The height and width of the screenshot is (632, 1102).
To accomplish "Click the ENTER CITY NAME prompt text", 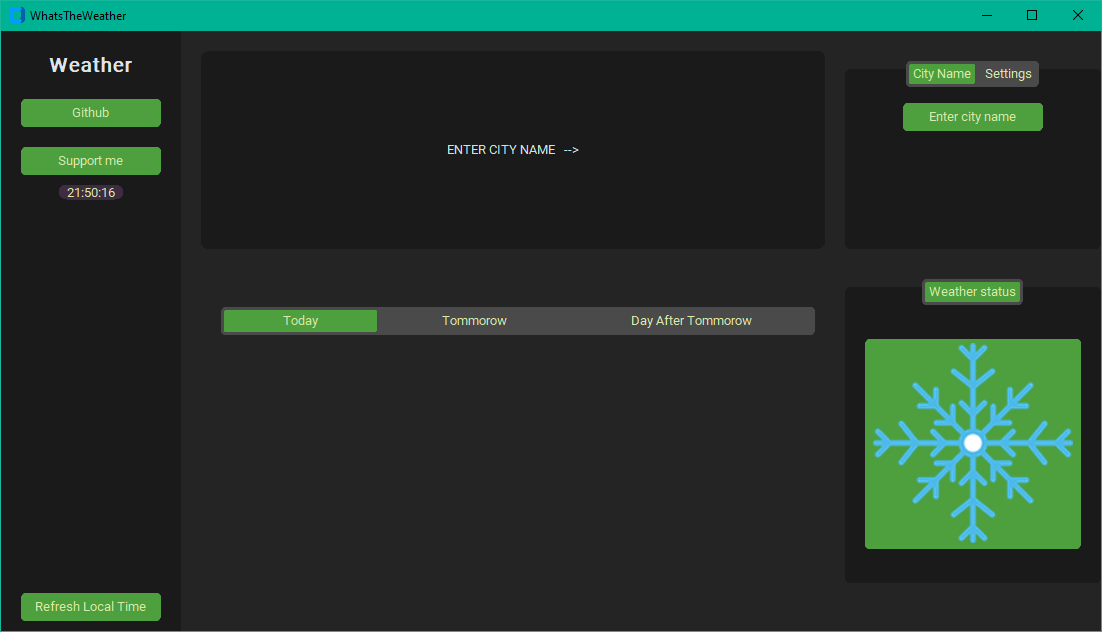I will pyautogui.click(x=513, y=150).
